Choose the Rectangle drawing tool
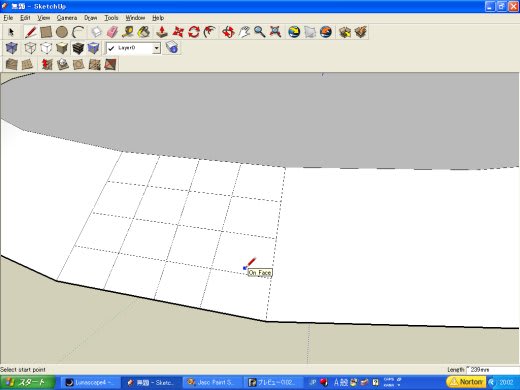This screenshot has height=390, width=520. tap(46, 32)
